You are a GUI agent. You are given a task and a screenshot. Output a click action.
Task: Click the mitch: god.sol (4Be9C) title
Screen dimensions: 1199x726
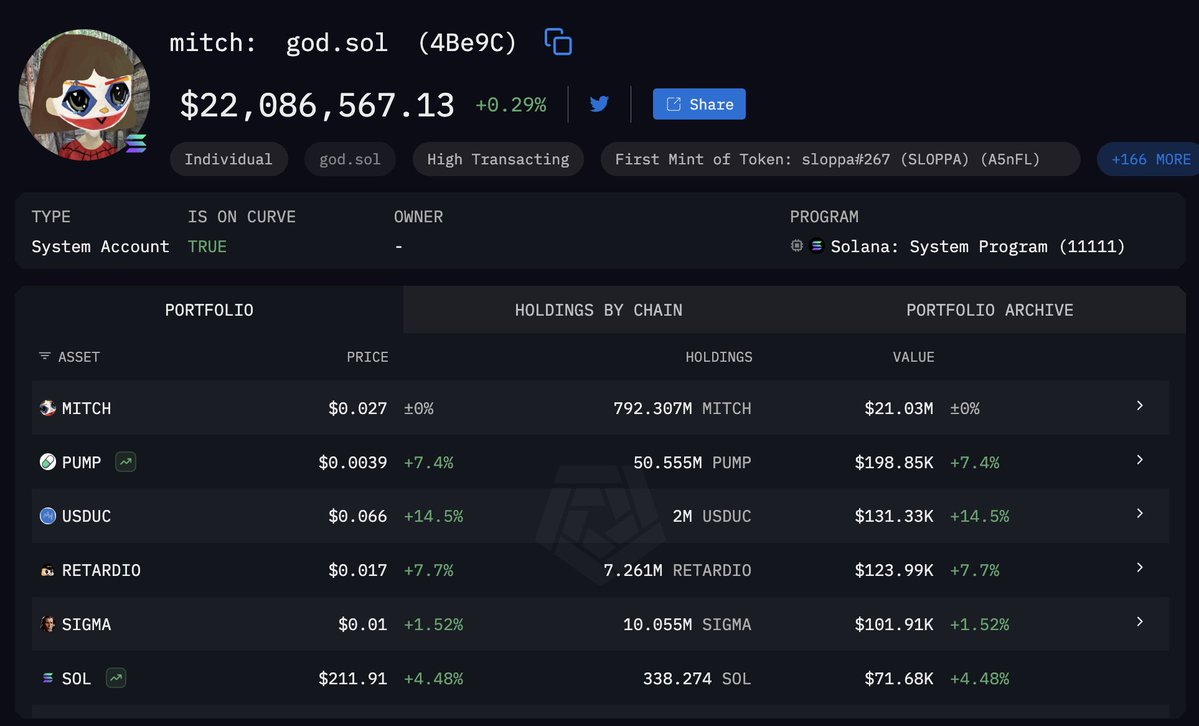click(x=343, y=43)
